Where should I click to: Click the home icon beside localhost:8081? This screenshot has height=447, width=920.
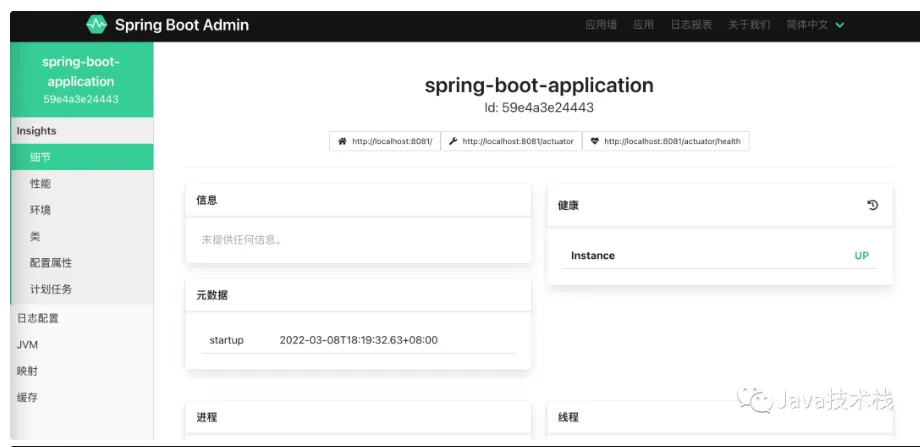click(x=342, y=141)
